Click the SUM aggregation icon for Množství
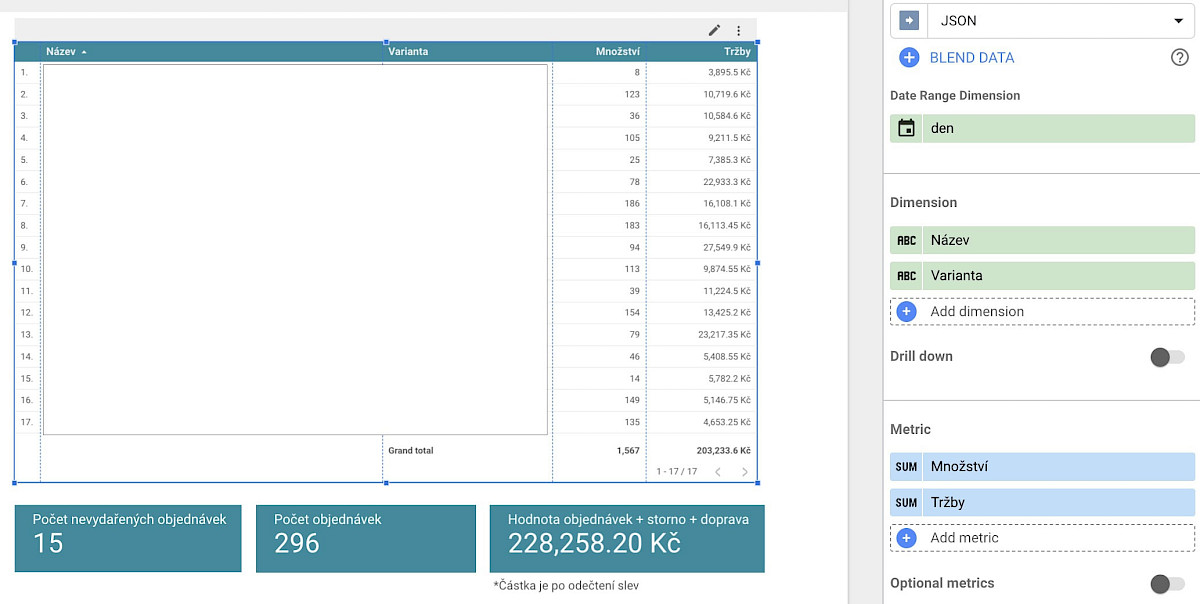 [x=907, y=466]
